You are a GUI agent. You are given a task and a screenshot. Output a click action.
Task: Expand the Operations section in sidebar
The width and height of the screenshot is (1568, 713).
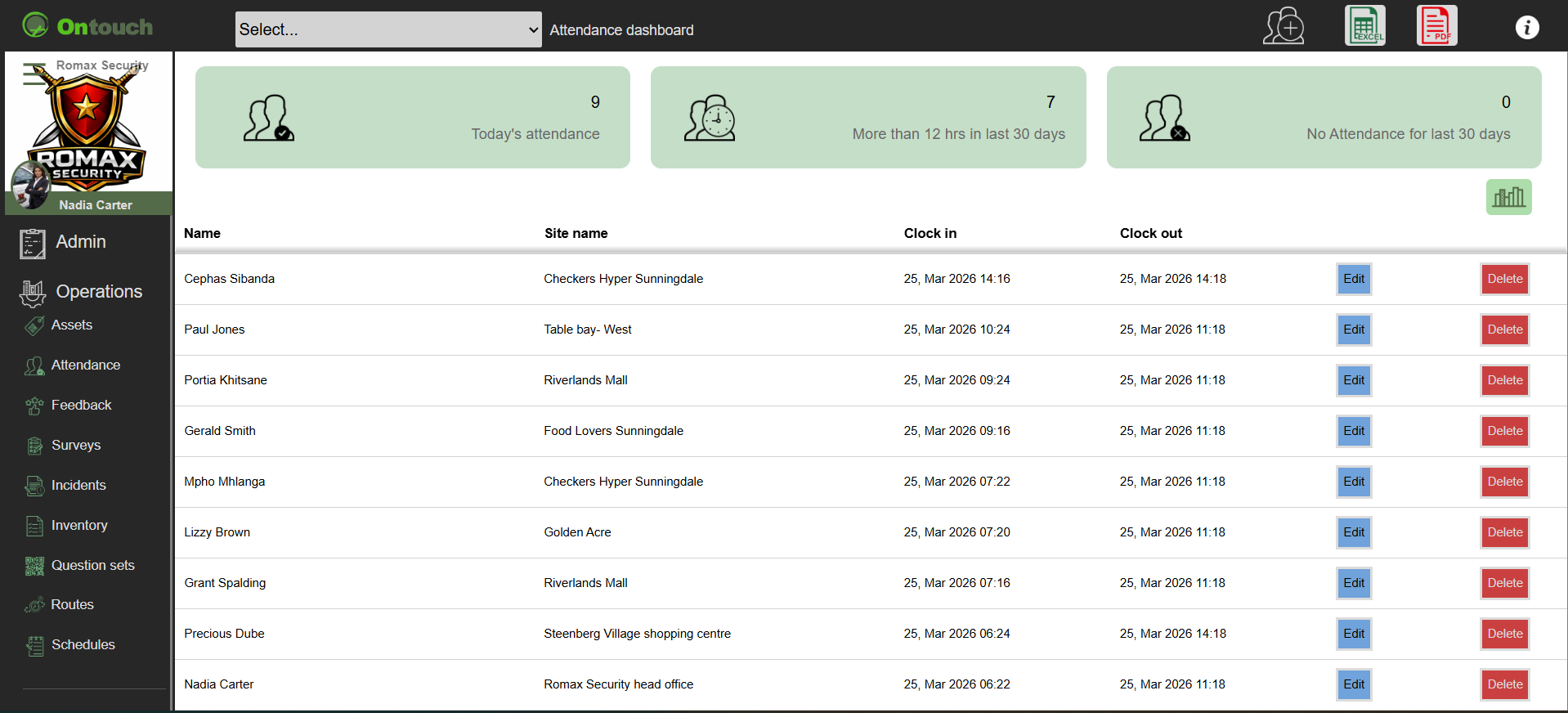[98, 292]
